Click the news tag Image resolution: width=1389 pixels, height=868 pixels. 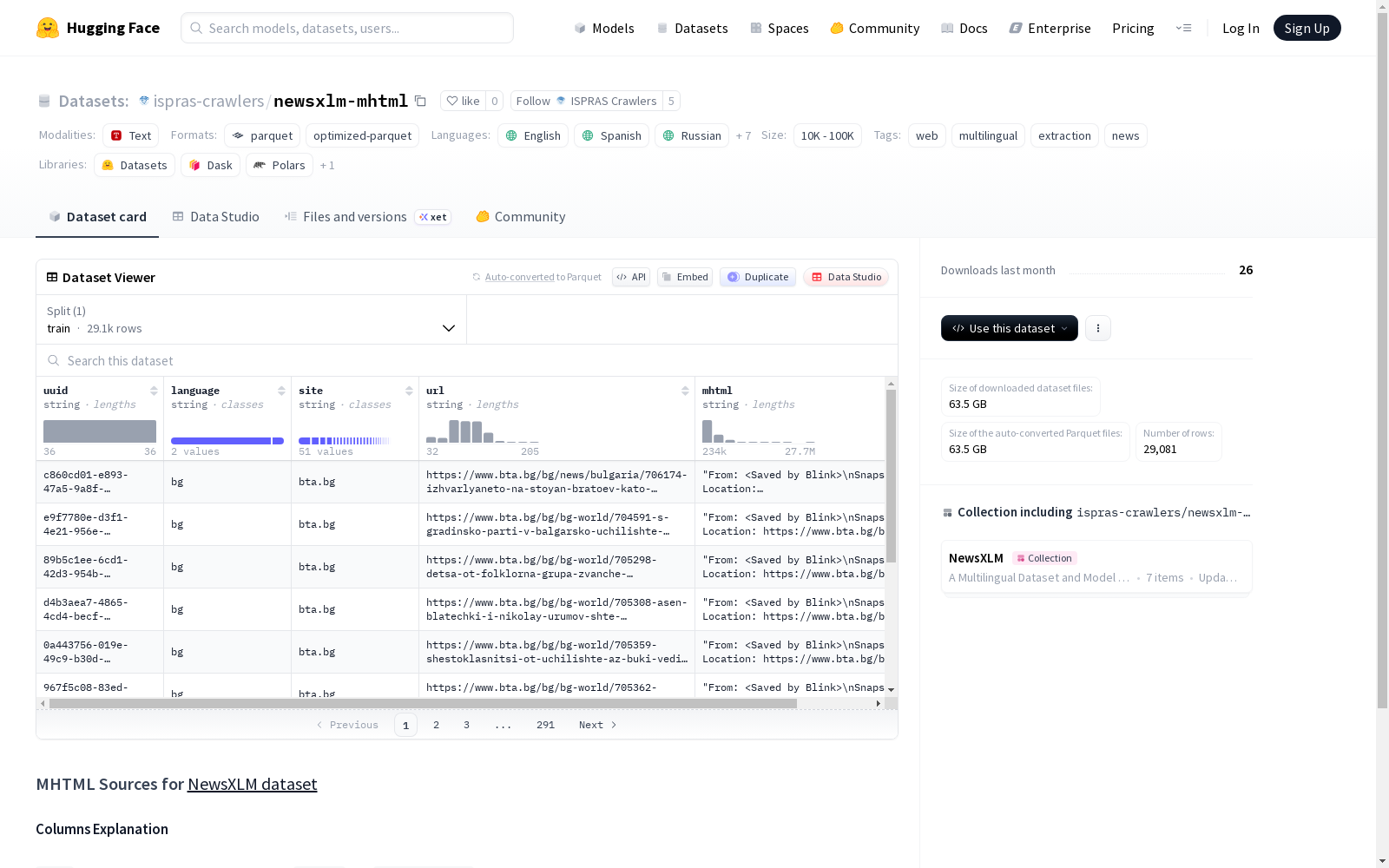pyautogui.click(x=1125, y=135)
